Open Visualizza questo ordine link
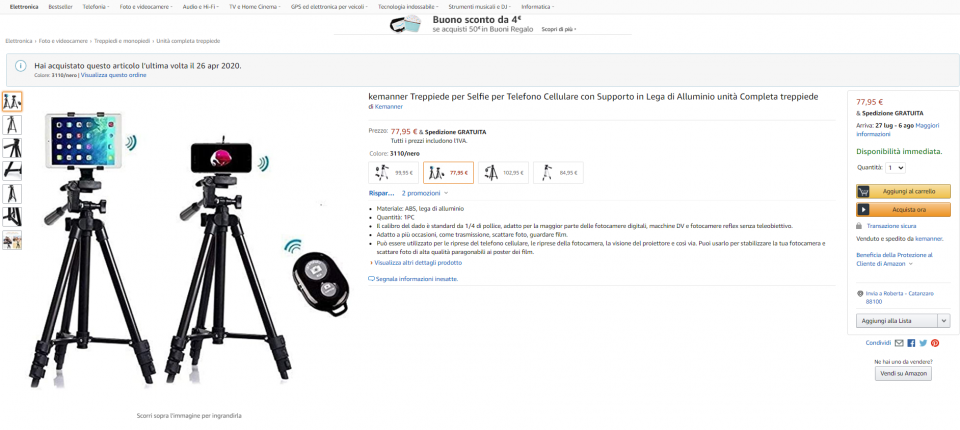 [x=113, y=75]
